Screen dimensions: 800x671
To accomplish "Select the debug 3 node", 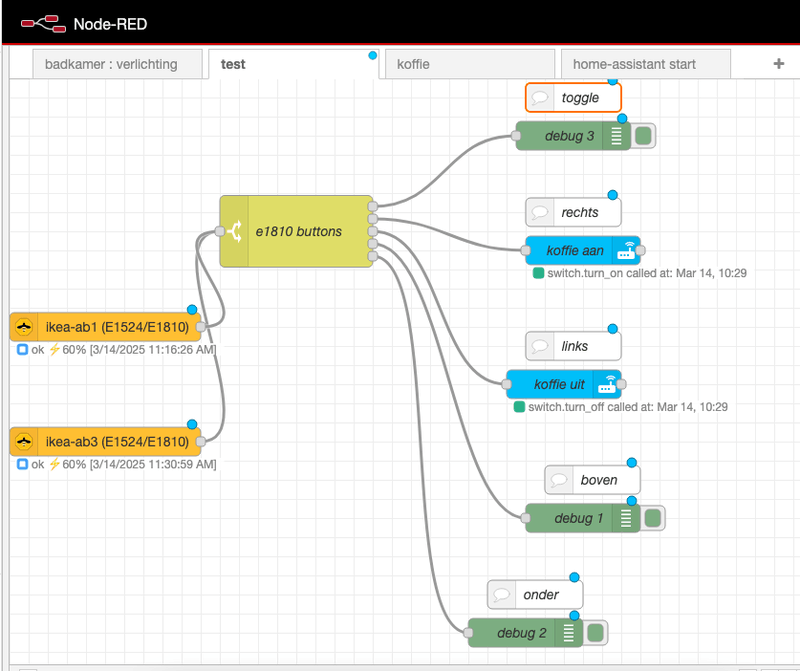I will [573, 136].
